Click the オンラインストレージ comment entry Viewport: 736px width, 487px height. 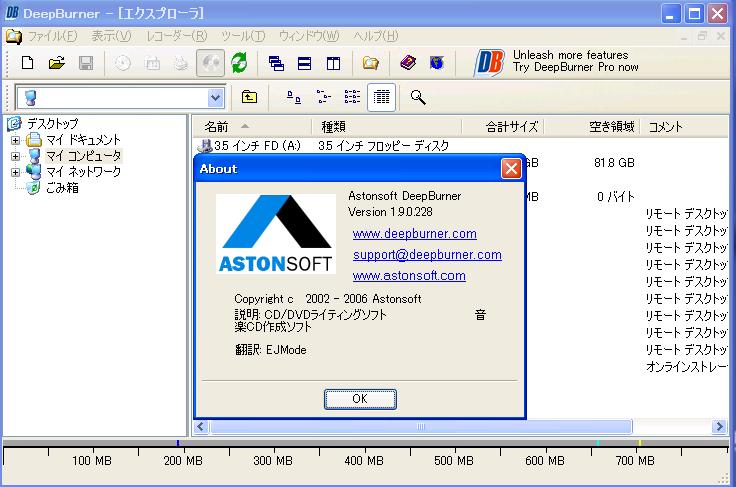pyautogui.click(x=687, y=366)
